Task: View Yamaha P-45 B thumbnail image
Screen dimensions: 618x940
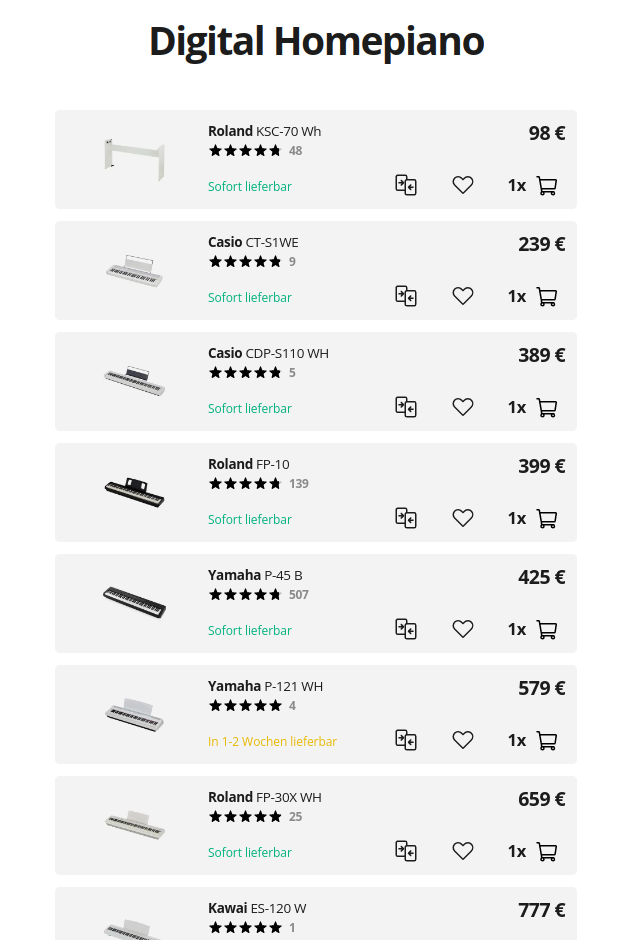Action: [134, 602]
